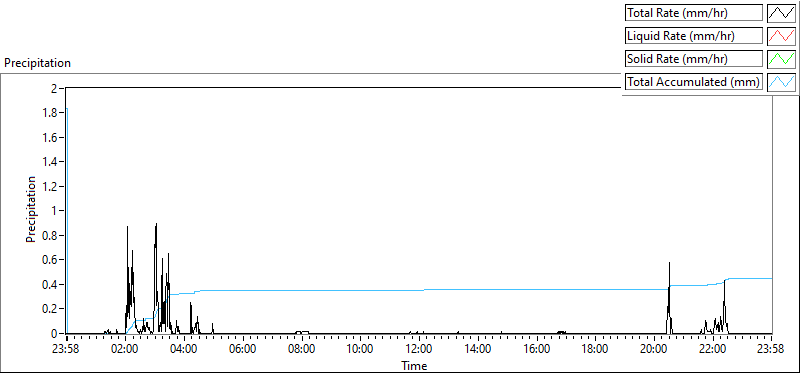The width and height of the screenshot is (800, 373).
Task: Click the tallest rate peak near 03:00
Action: coord(156,224)
